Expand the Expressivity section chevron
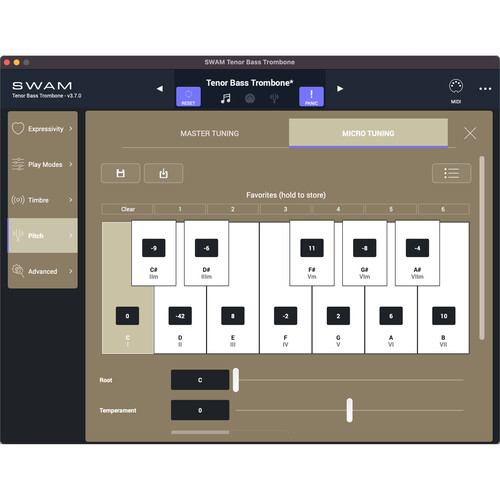The image size is (500, 500). 71,129
